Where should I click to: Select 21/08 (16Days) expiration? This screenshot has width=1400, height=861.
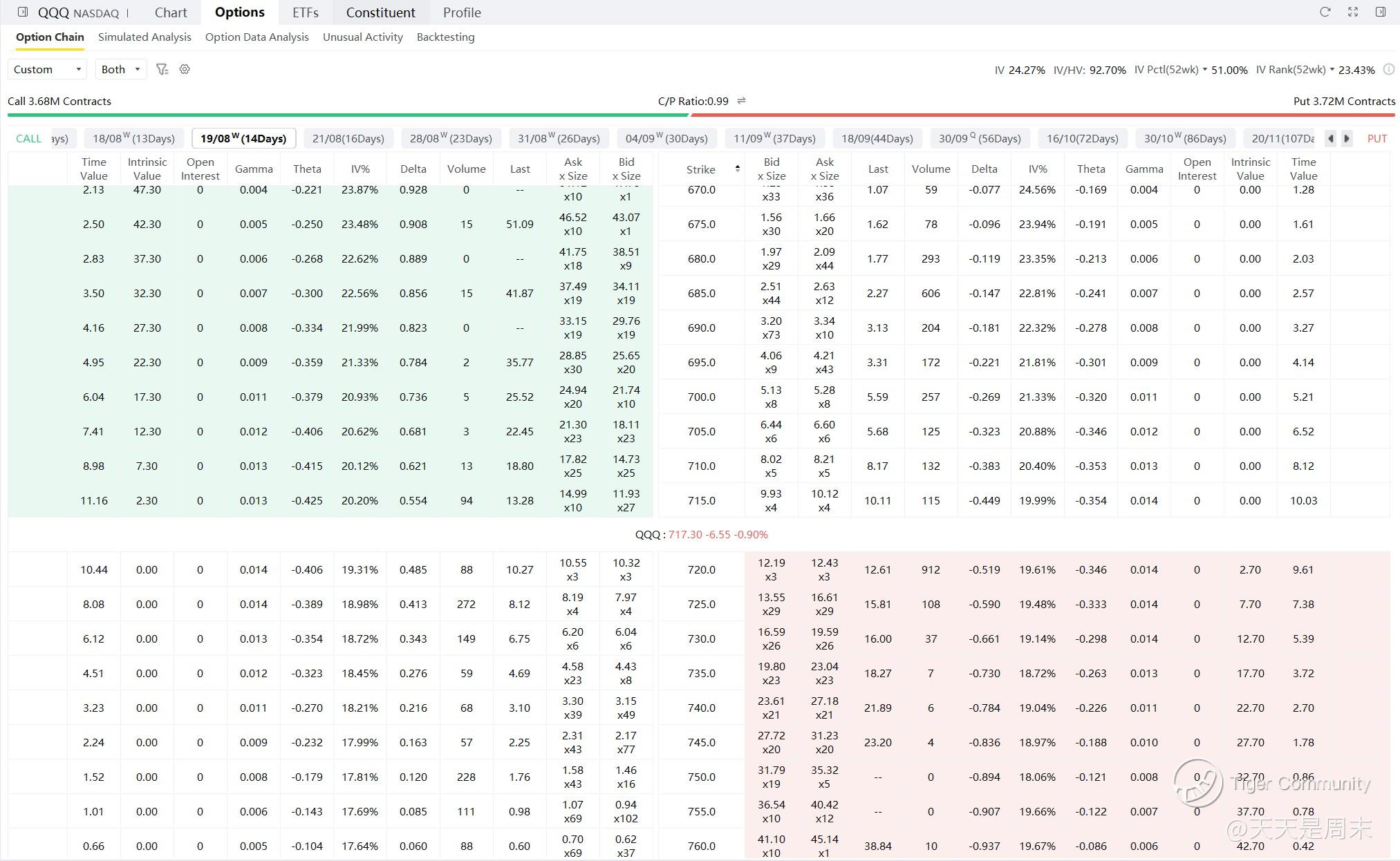click(x=348, y=138)
